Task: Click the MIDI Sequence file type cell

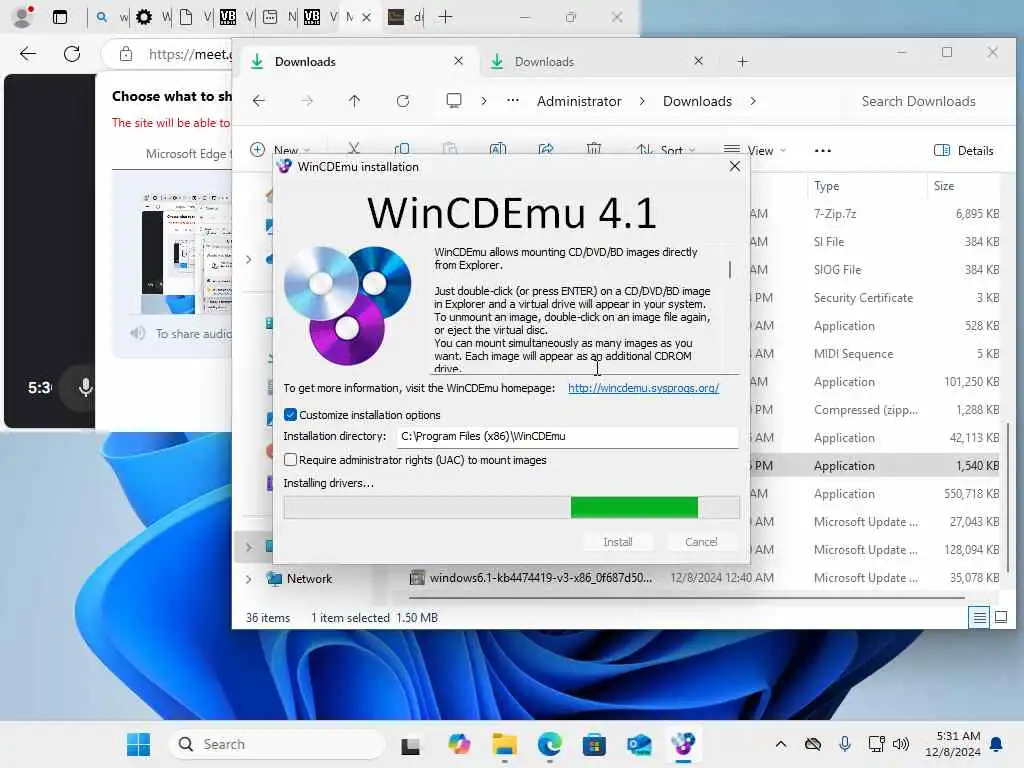Action: coord(853,354)
